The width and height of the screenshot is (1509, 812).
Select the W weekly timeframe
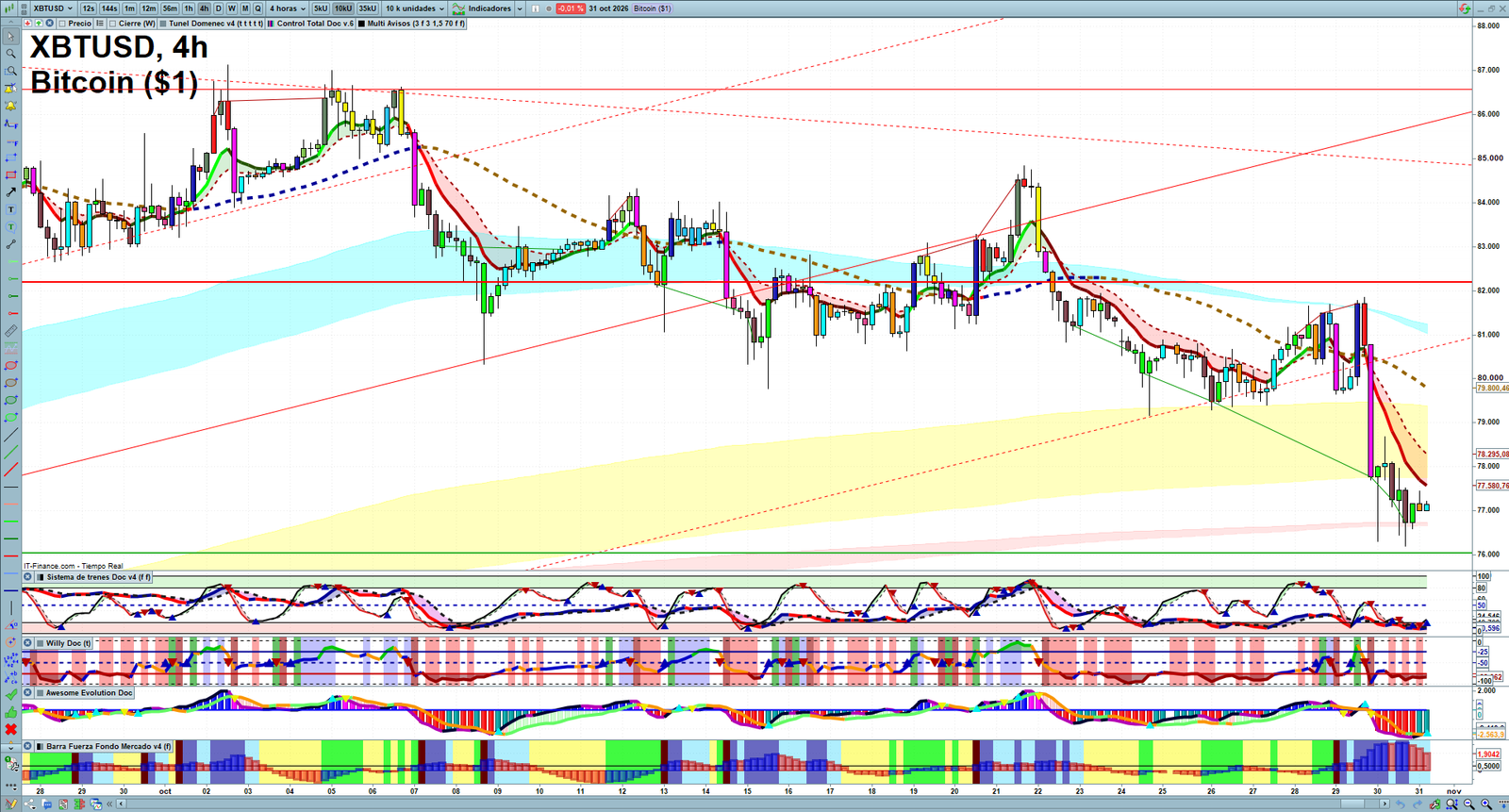[x=232, y=8]
